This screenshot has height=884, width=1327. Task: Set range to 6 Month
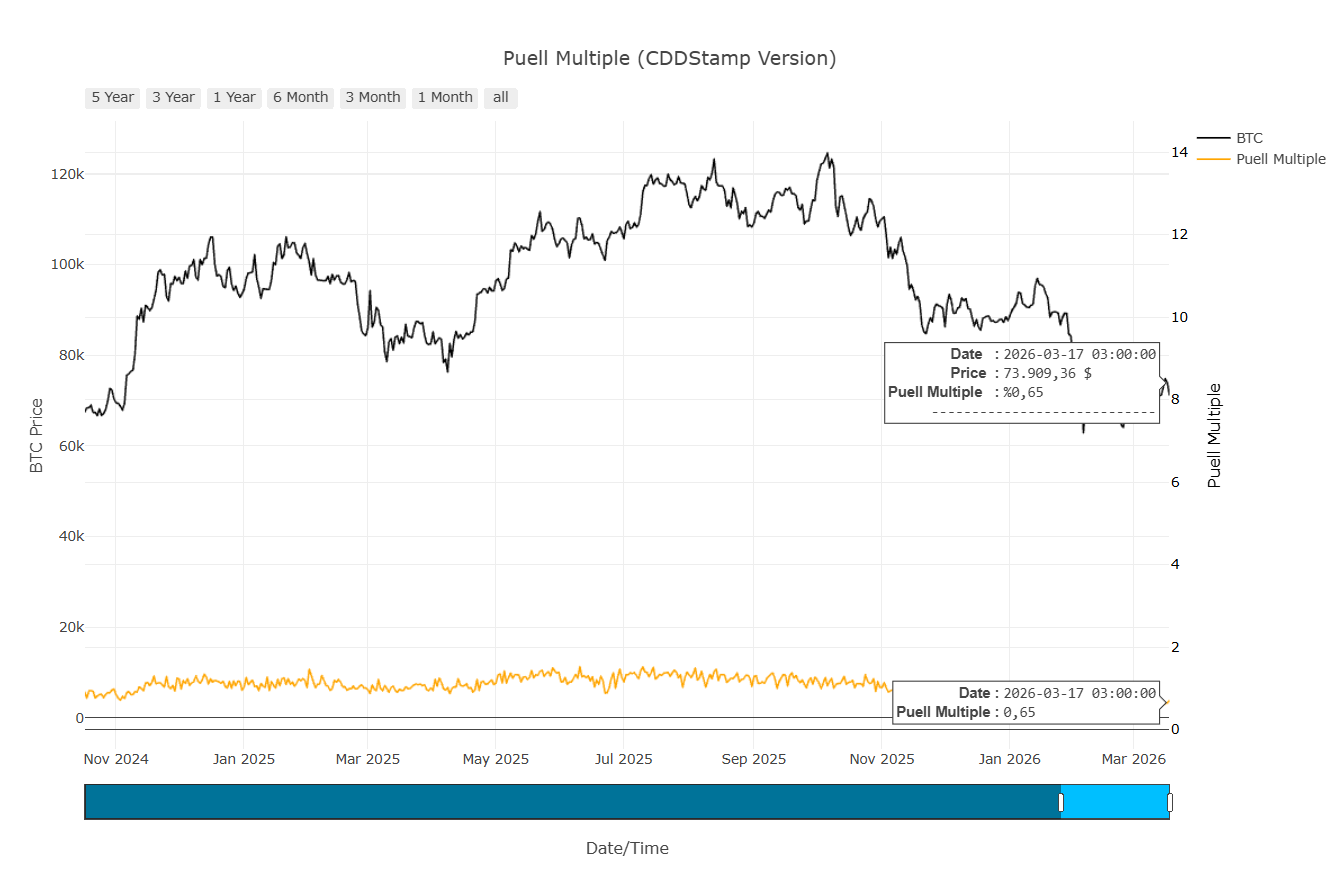tap(300, 97)
